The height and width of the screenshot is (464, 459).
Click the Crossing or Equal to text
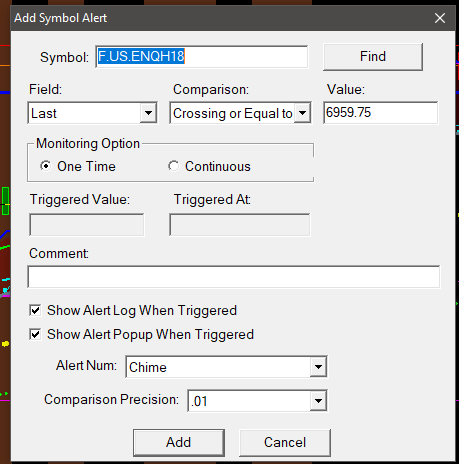pyautogui.click(x=233, y=113)
